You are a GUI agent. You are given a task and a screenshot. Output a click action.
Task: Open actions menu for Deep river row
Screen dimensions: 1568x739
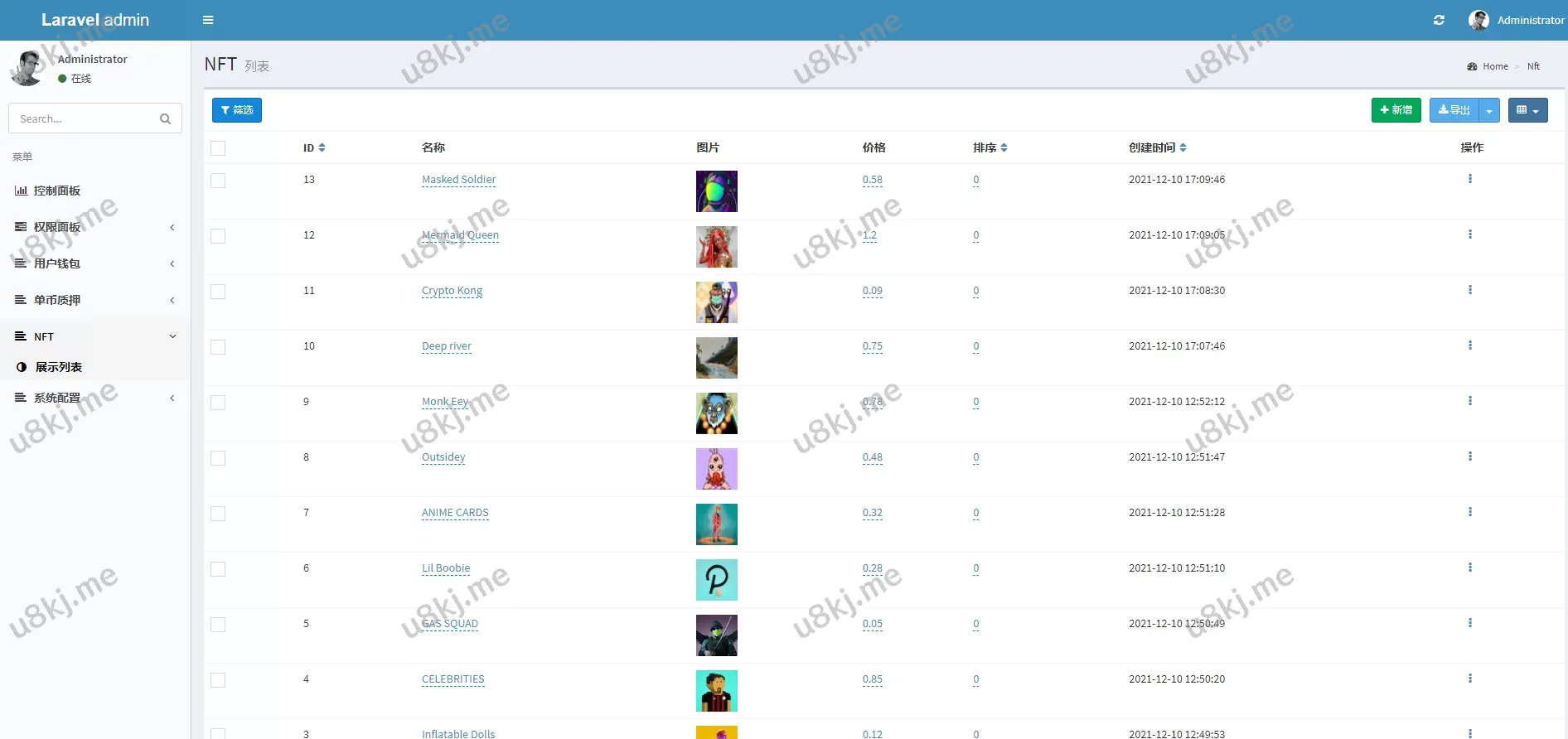1469,345
